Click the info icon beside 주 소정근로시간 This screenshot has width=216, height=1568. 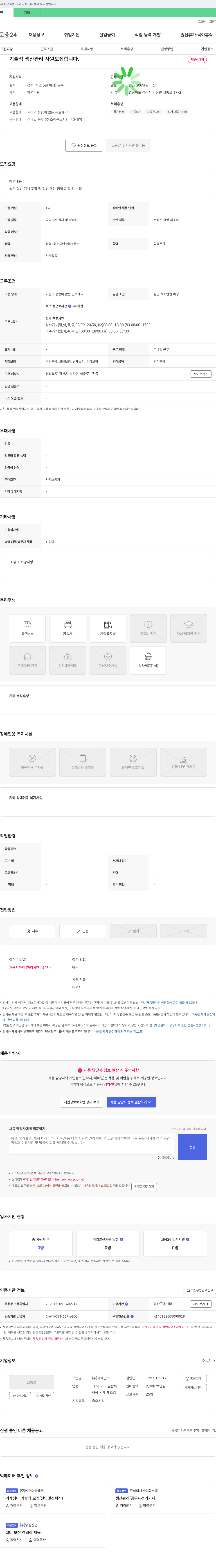coord(70,306)
